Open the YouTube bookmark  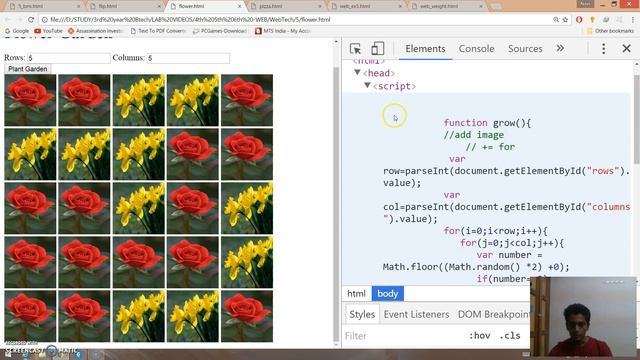click(49, 31)
